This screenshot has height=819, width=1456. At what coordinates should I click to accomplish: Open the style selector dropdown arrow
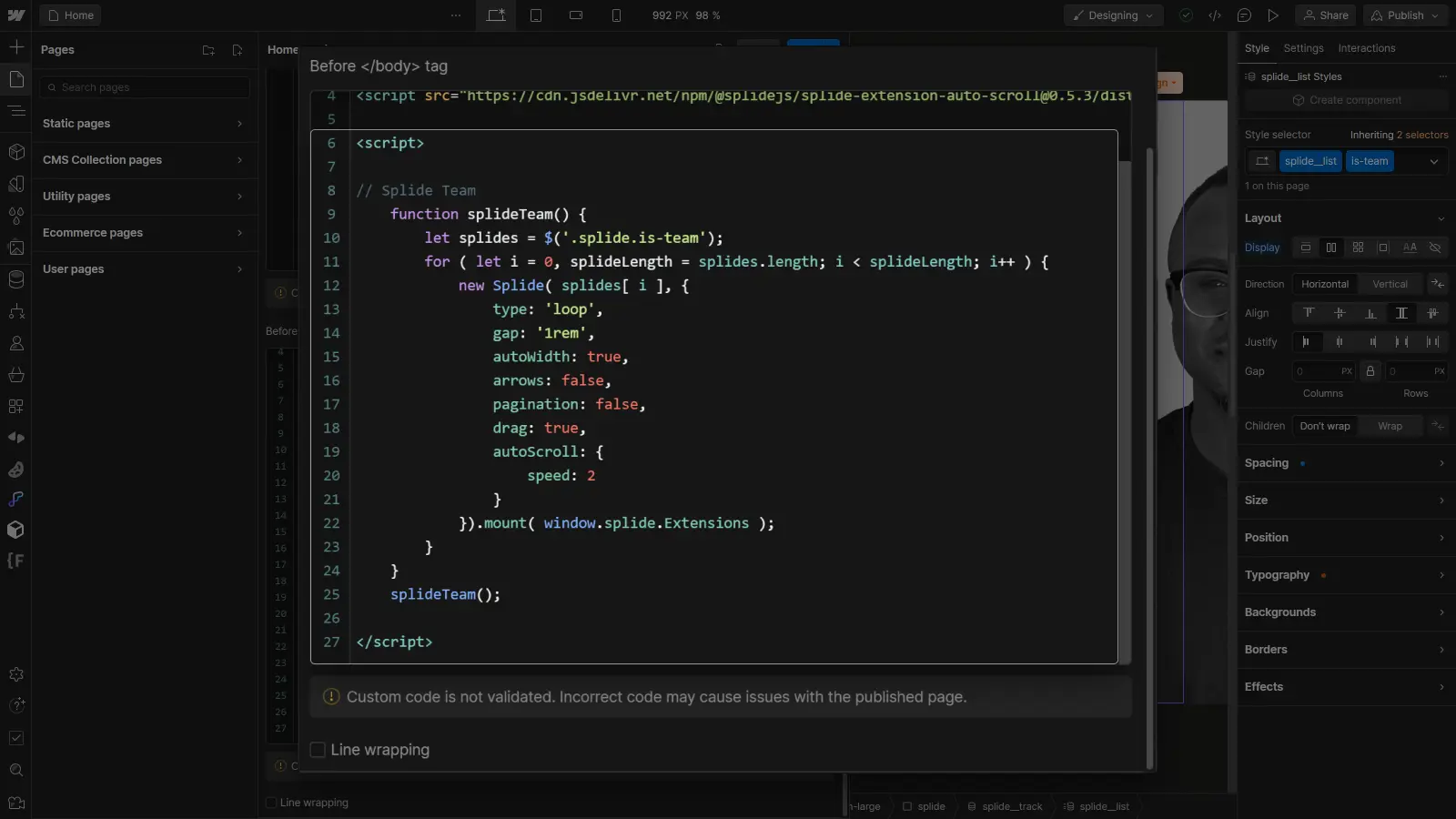(x=1434, y=161)
